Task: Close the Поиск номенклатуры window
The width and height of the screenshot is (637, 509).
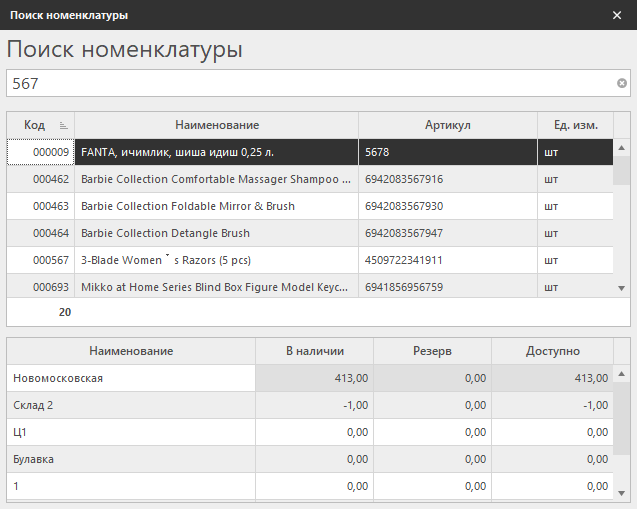Action: coord(617,15)
